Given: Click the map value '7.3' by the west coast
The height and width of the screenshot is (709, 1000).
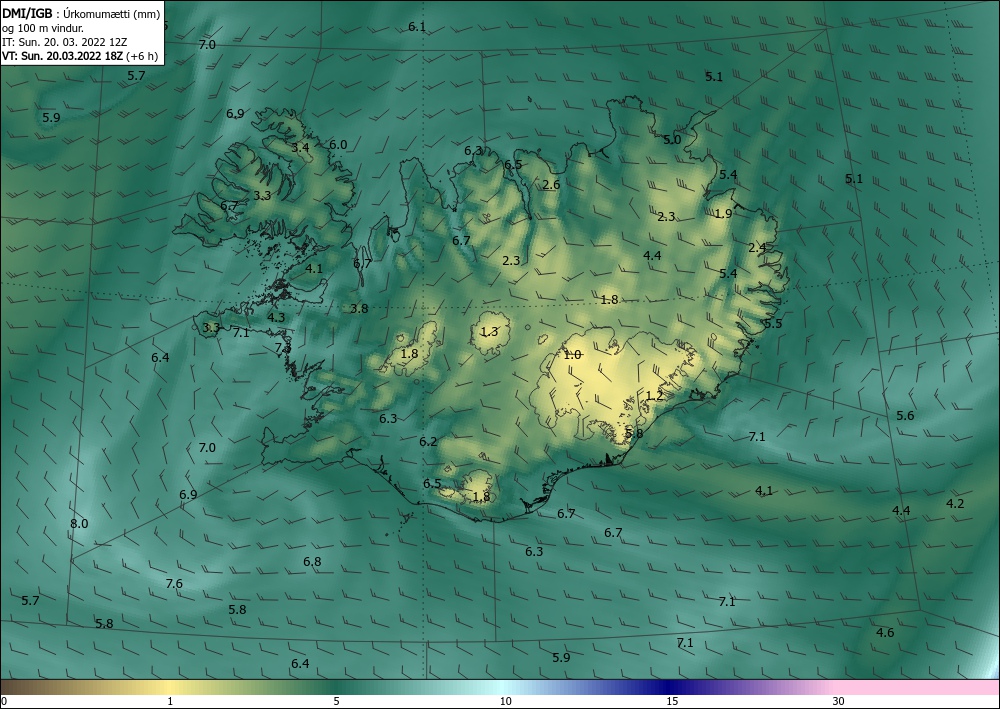Looking at the screenshot, I should (x=283, y=347).
